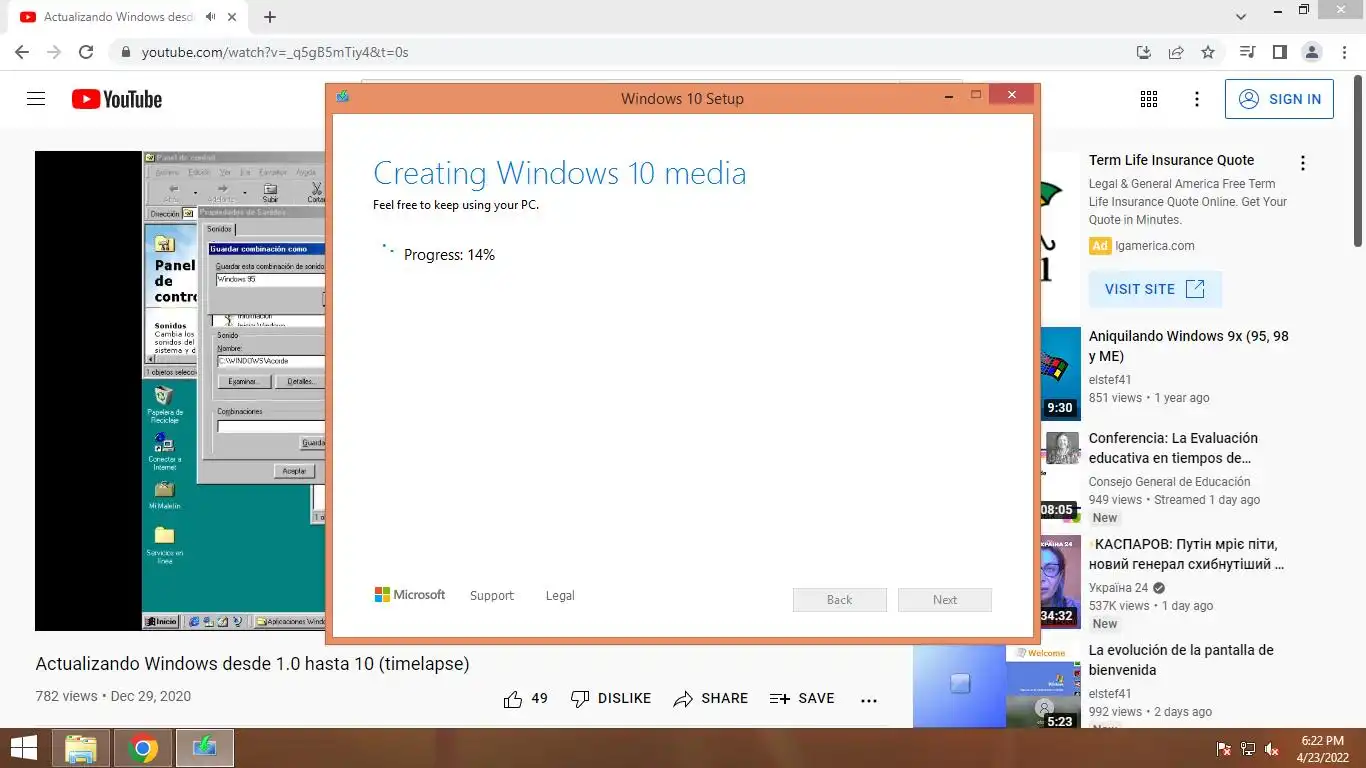Click the video player area

tap(180, 390)
